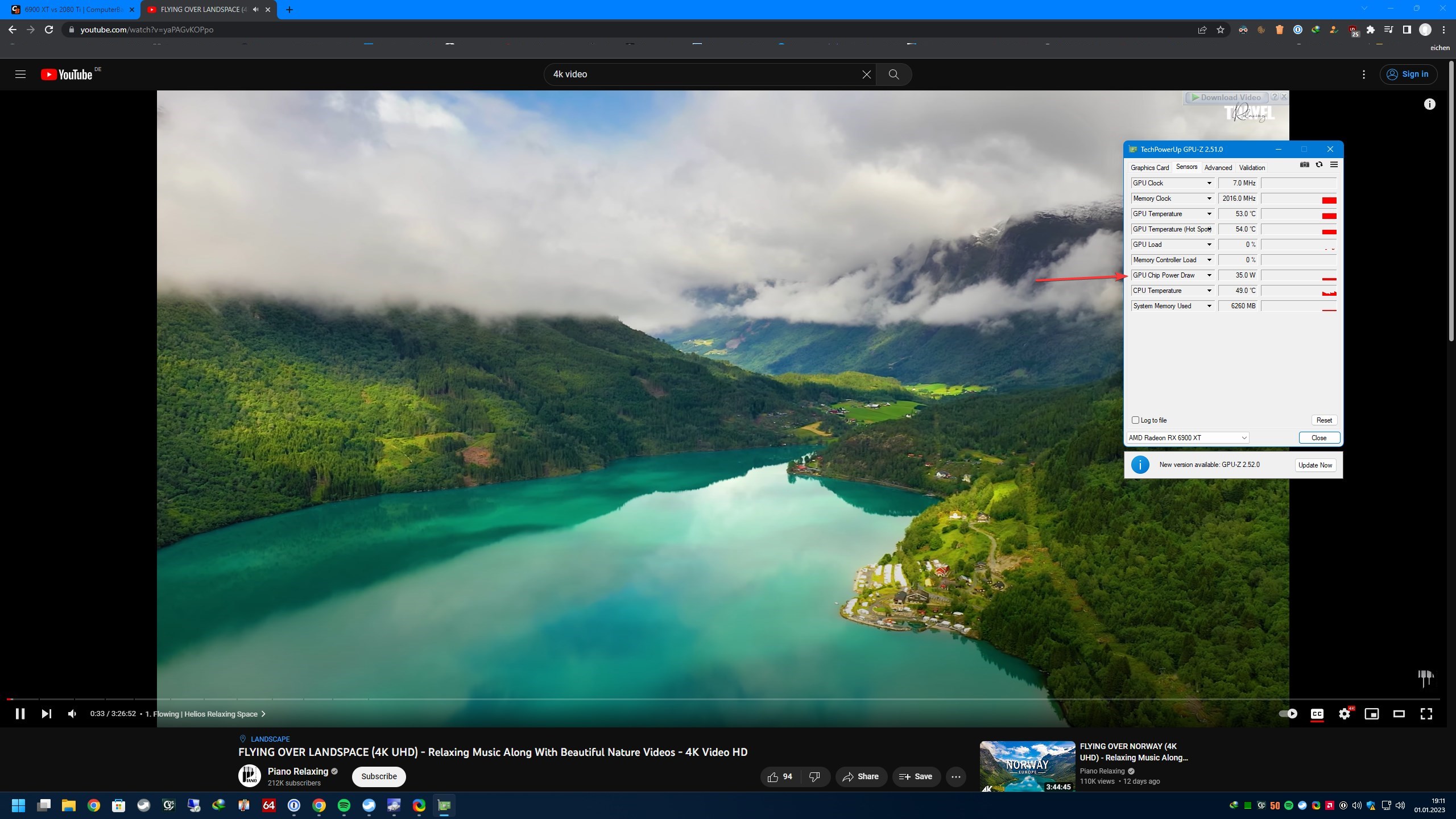Enable the Log to file checkbox

(x=1135, y=420)
